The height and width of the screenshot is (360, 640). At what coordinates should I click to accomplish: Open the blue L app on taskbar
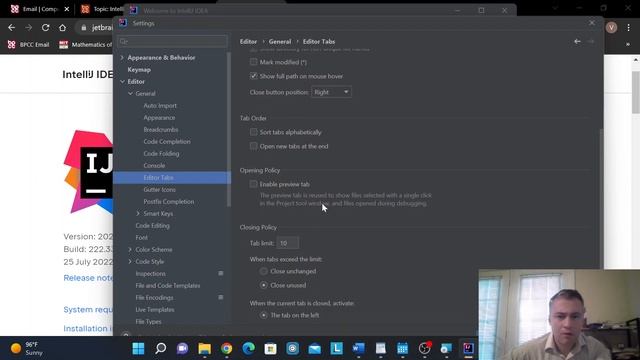click(336, 349)
